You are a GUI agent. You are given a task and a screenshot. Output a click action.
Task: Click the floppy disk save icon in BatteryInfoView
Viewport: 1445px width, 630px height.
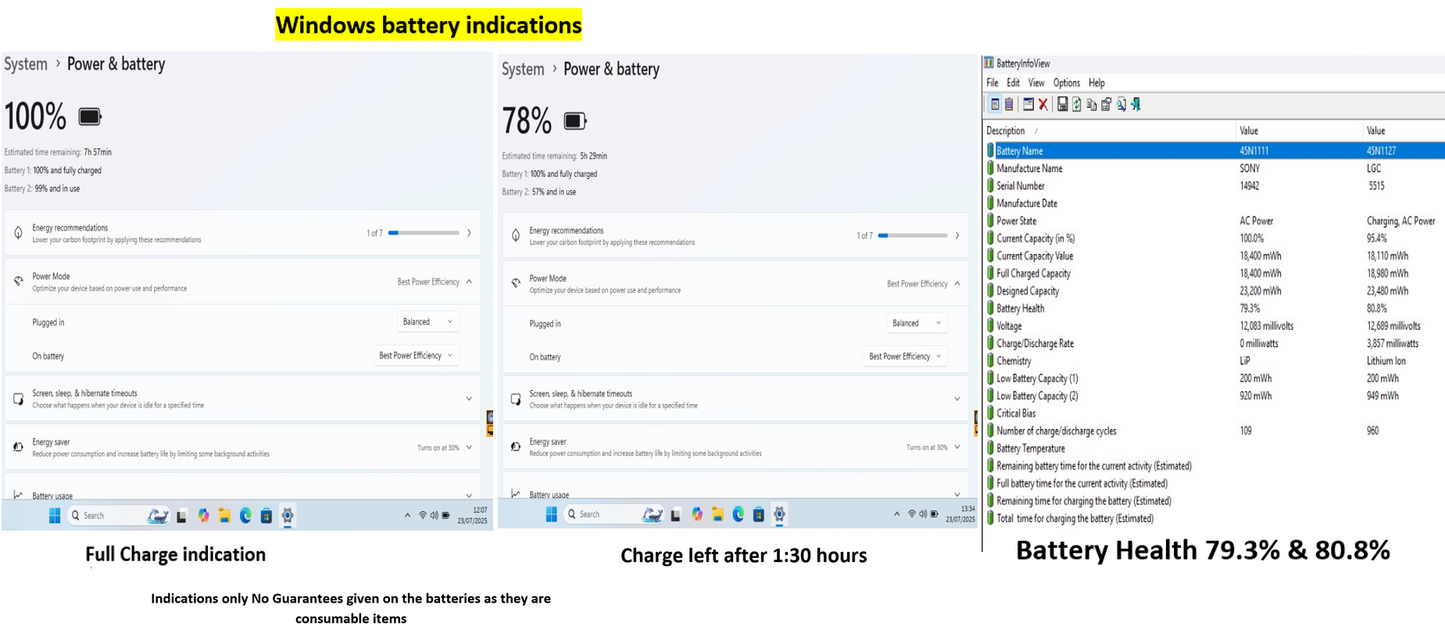(1063, 104)
